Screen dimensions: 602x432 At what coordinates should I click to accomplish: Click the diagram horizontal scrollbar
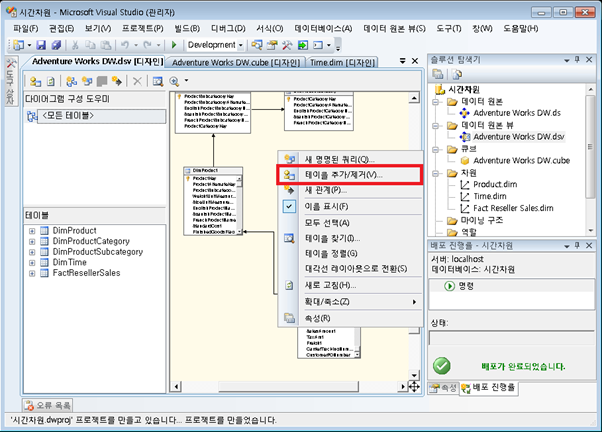pos(288,386)
